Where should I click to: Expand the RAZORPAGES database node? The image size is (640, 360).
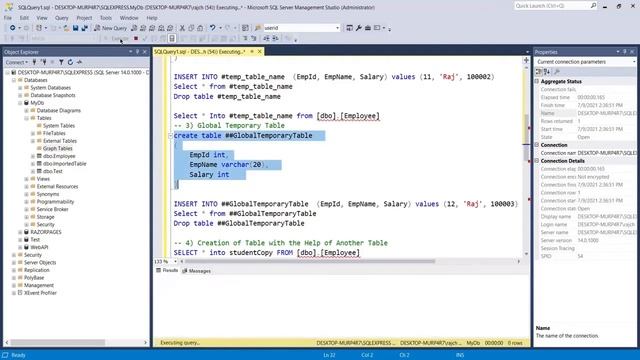[20, 232]
